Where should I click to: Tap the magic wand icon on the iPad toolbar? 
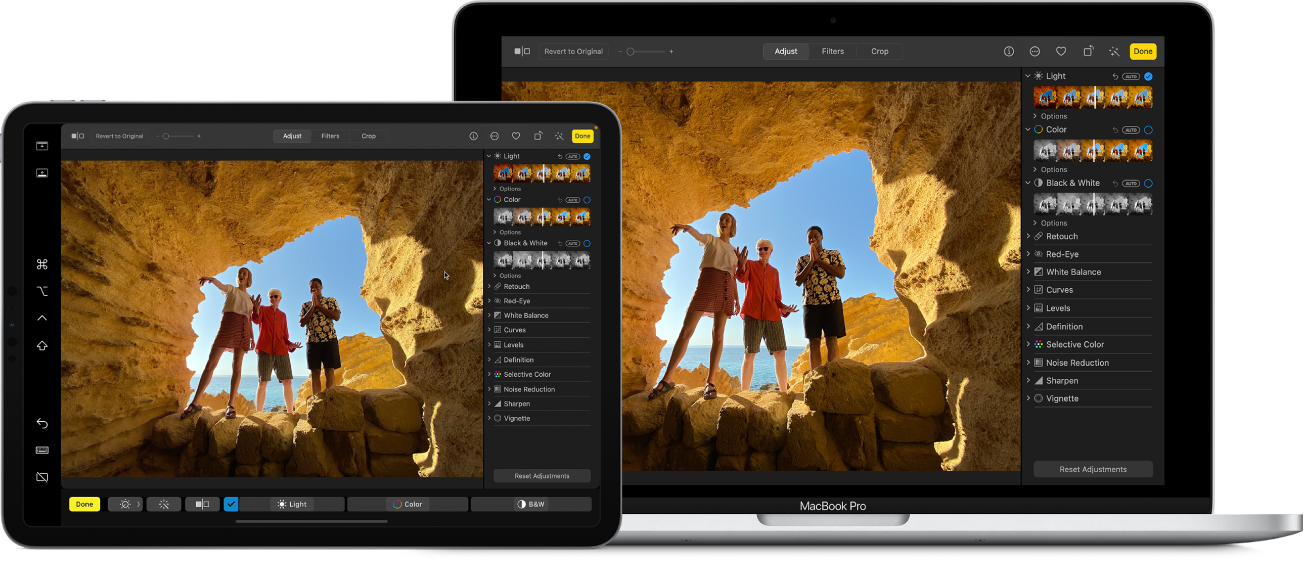(x=559, y=136)
